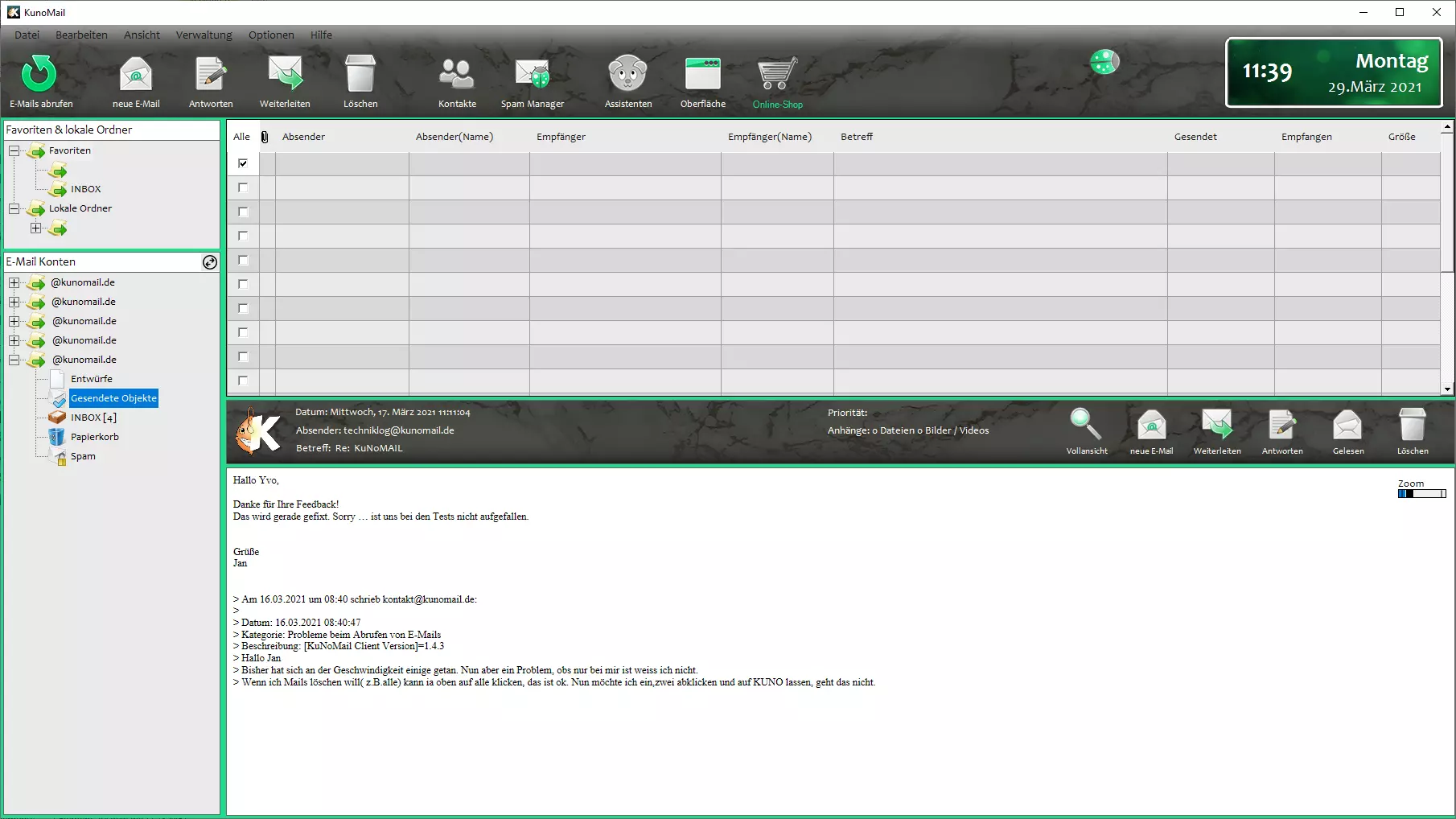Check the seventh message row checkbox

coord(243,308)
